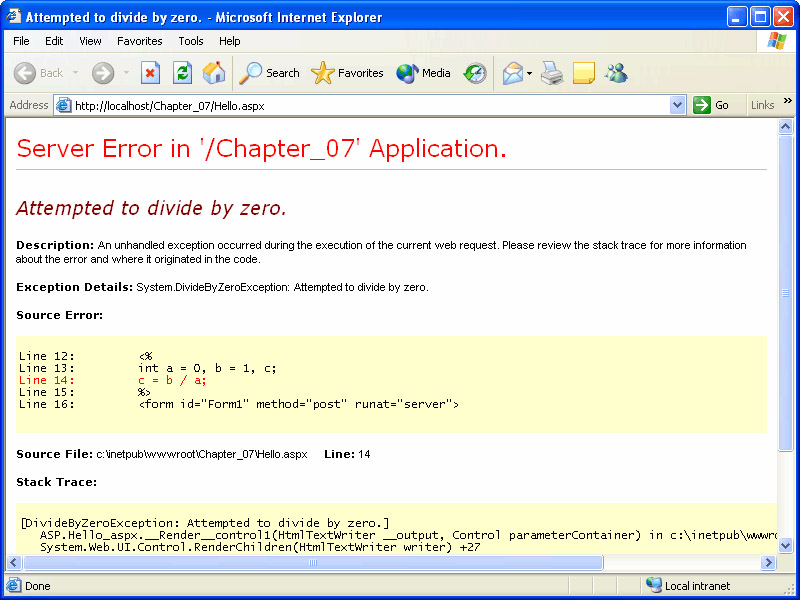The image size is (800, 600).
Task: Refresh the page with the Refresh icon
Action: [x=182, y=73]
